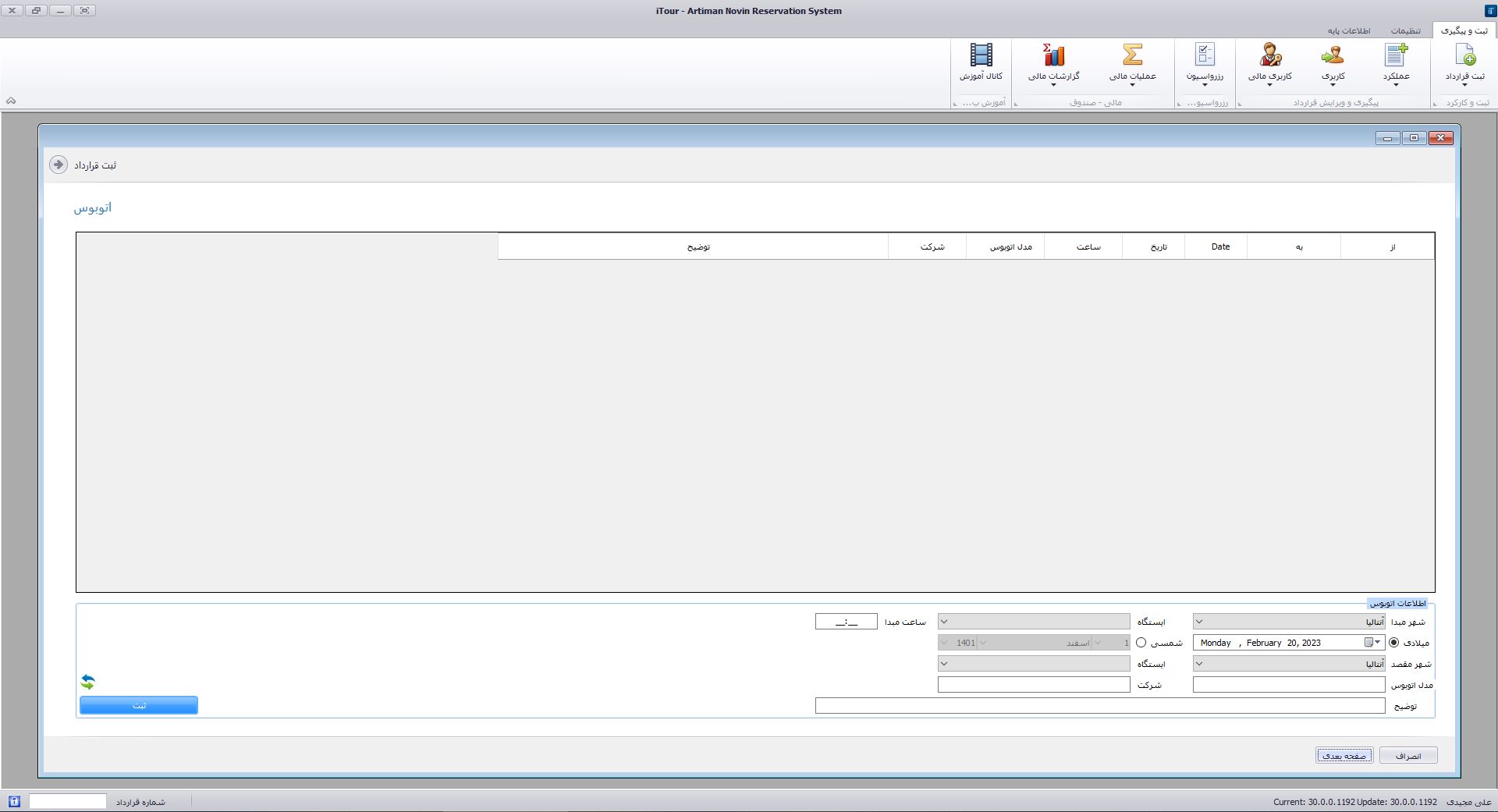The width and height of the screenshot is (1498, 812).
Task: Click the back arrow next to ثبت قرارداد
Action: pos(59,165)
